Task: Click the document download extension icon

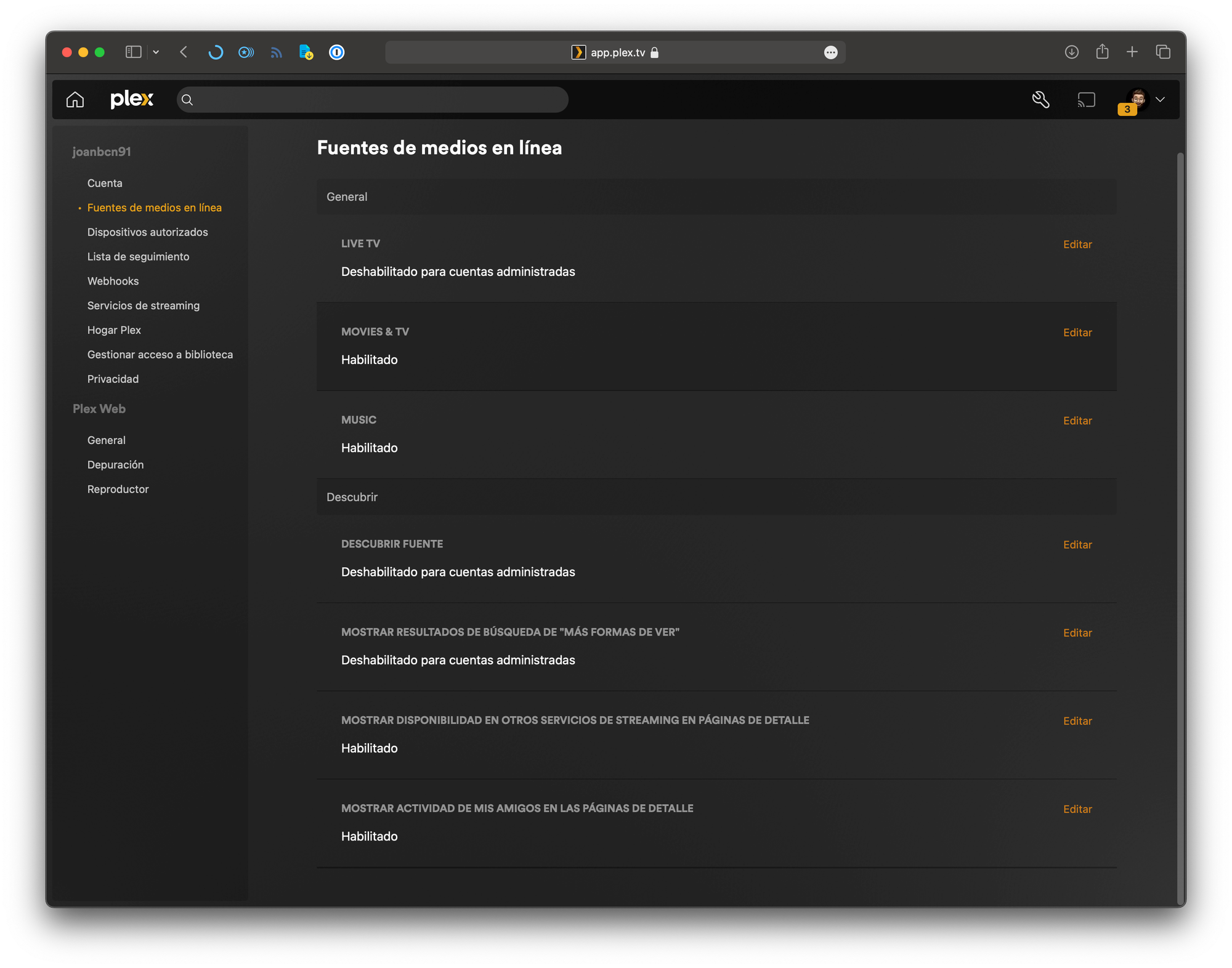Action: 306,52
